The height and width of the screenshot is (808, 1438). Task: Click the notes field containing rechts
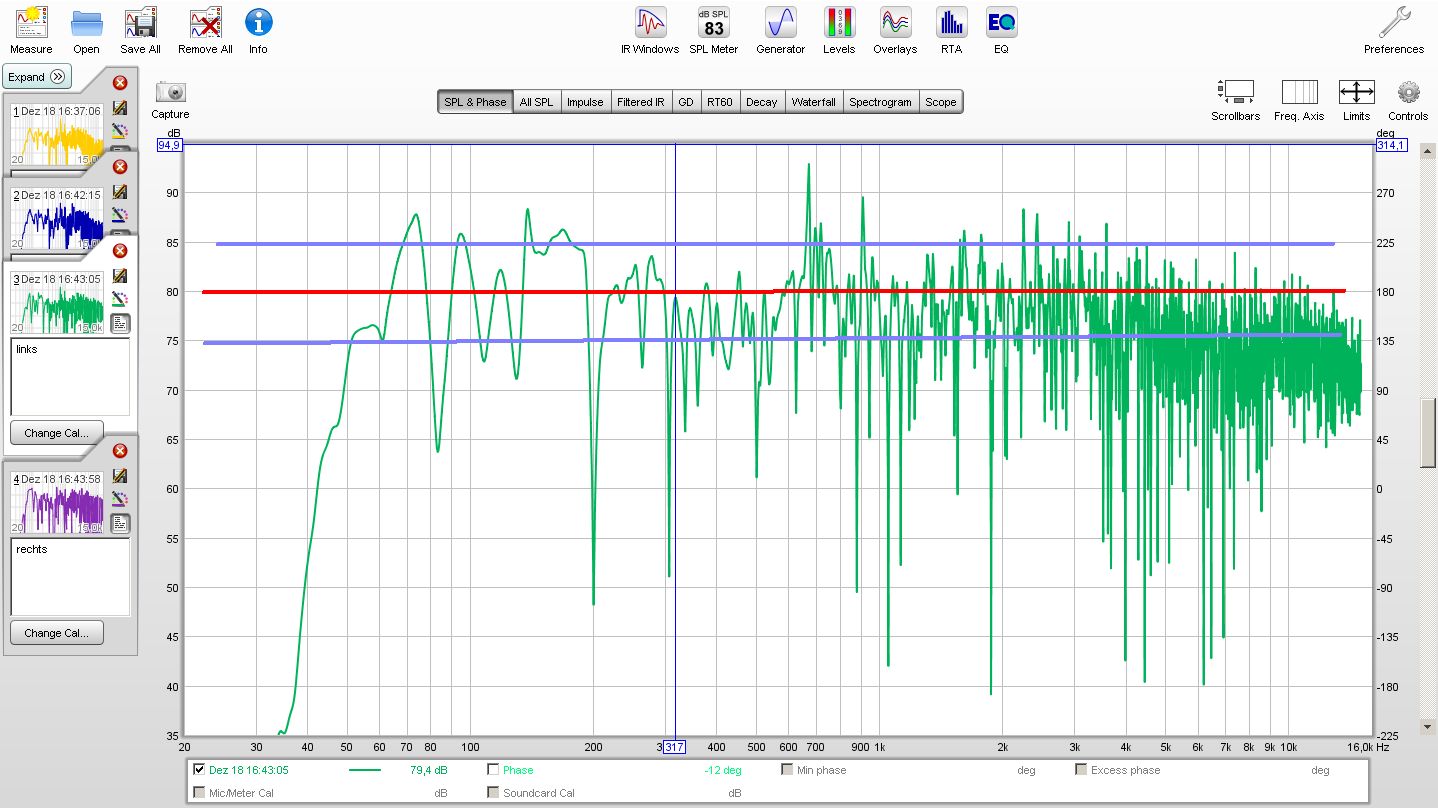click(70, 577)
